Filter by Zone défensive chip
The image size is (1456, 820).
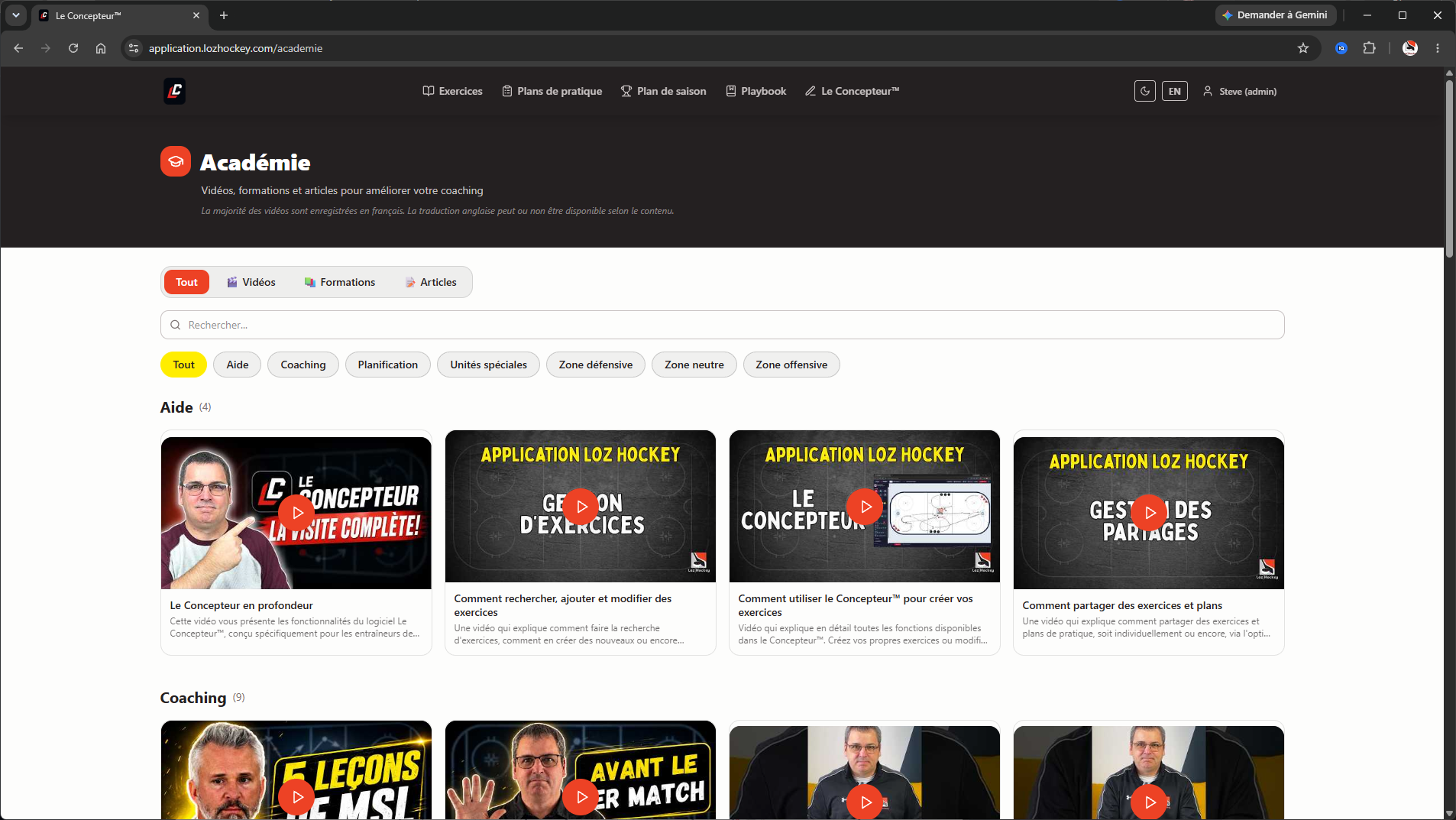click(x=596, y=365)
